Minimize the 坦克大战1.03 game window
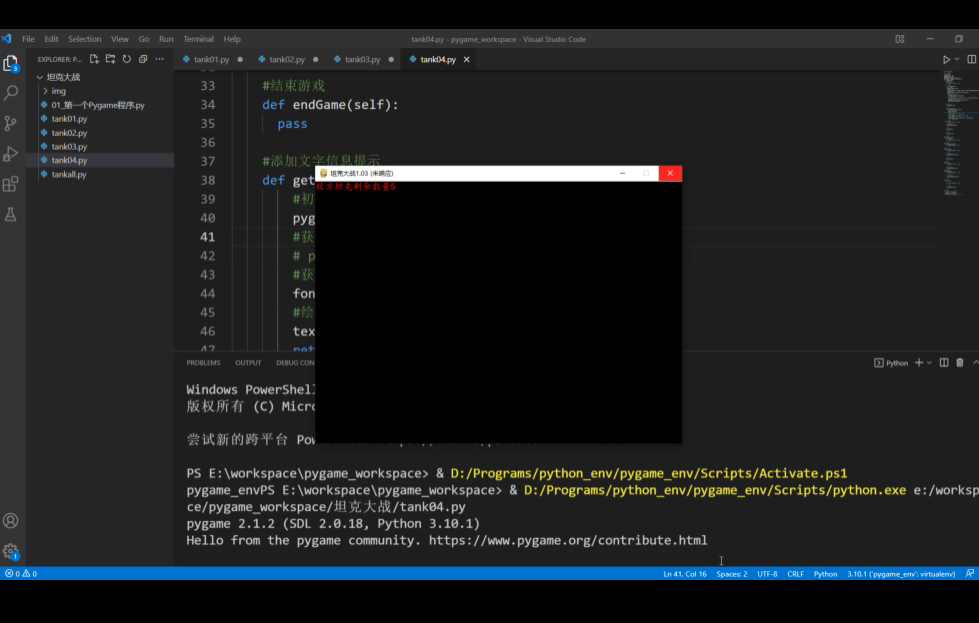Viewport: 979px width, 623px height. [622, 173]
